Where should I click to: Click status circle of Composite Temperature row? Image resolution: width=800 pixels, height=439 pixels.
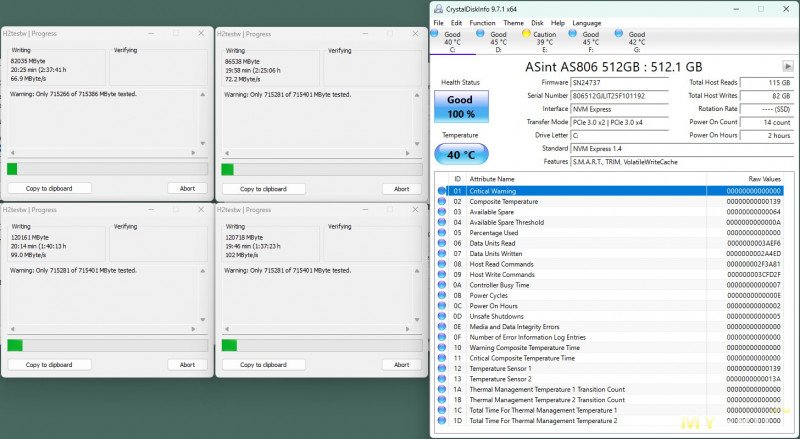[x=442, y=201]
